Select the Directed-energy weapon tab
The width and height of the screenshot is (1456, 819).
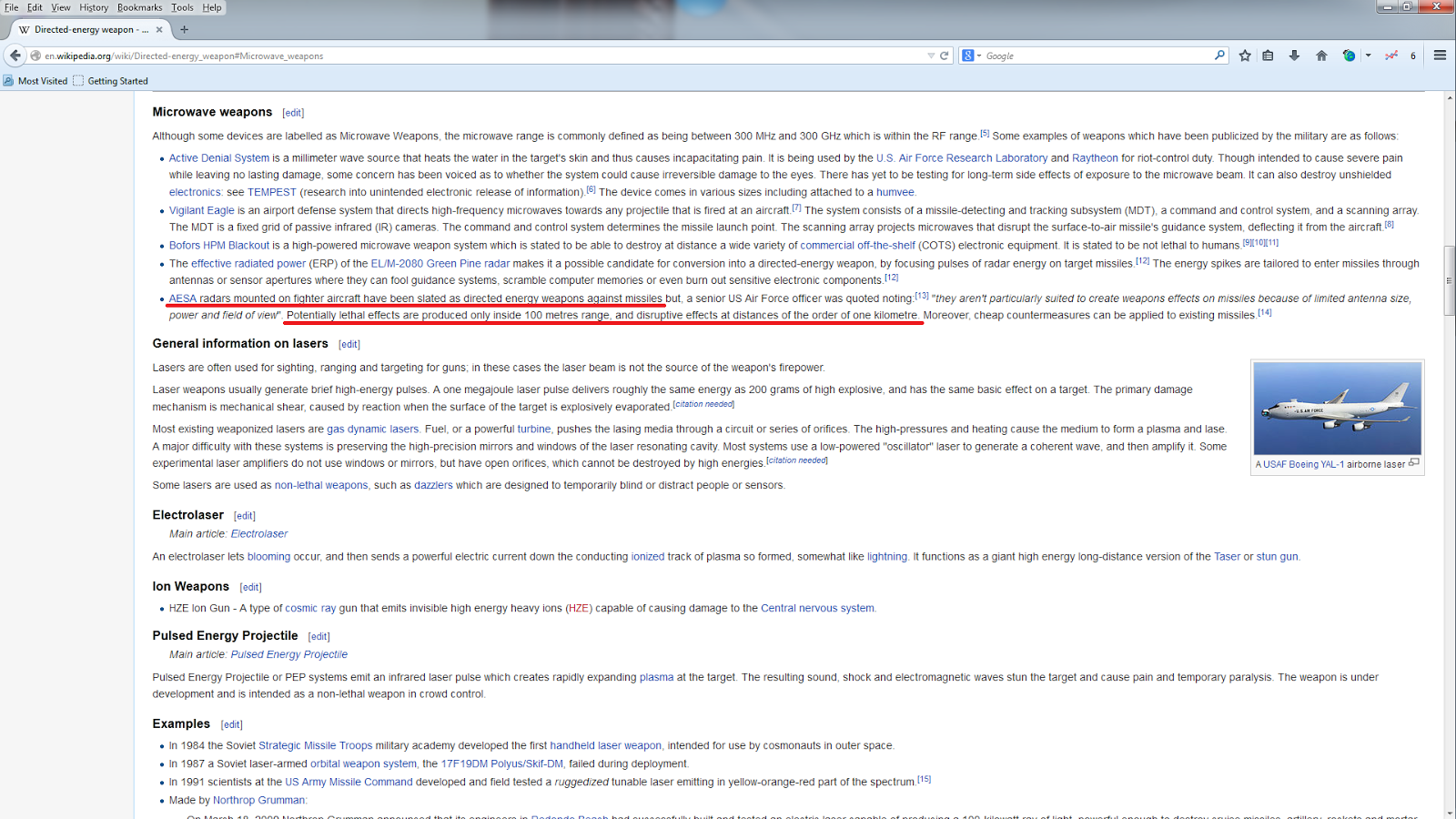click(89, 29)
